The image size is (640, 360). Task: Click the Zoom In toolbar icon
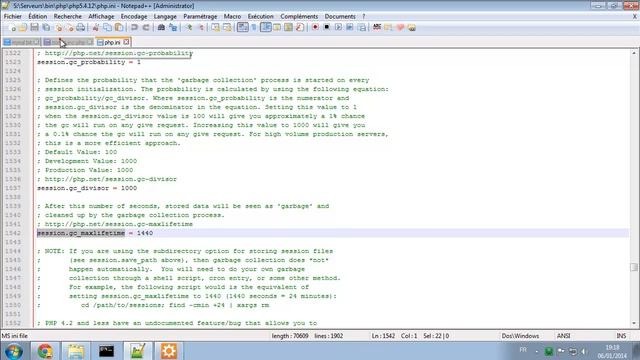[189, 27]
